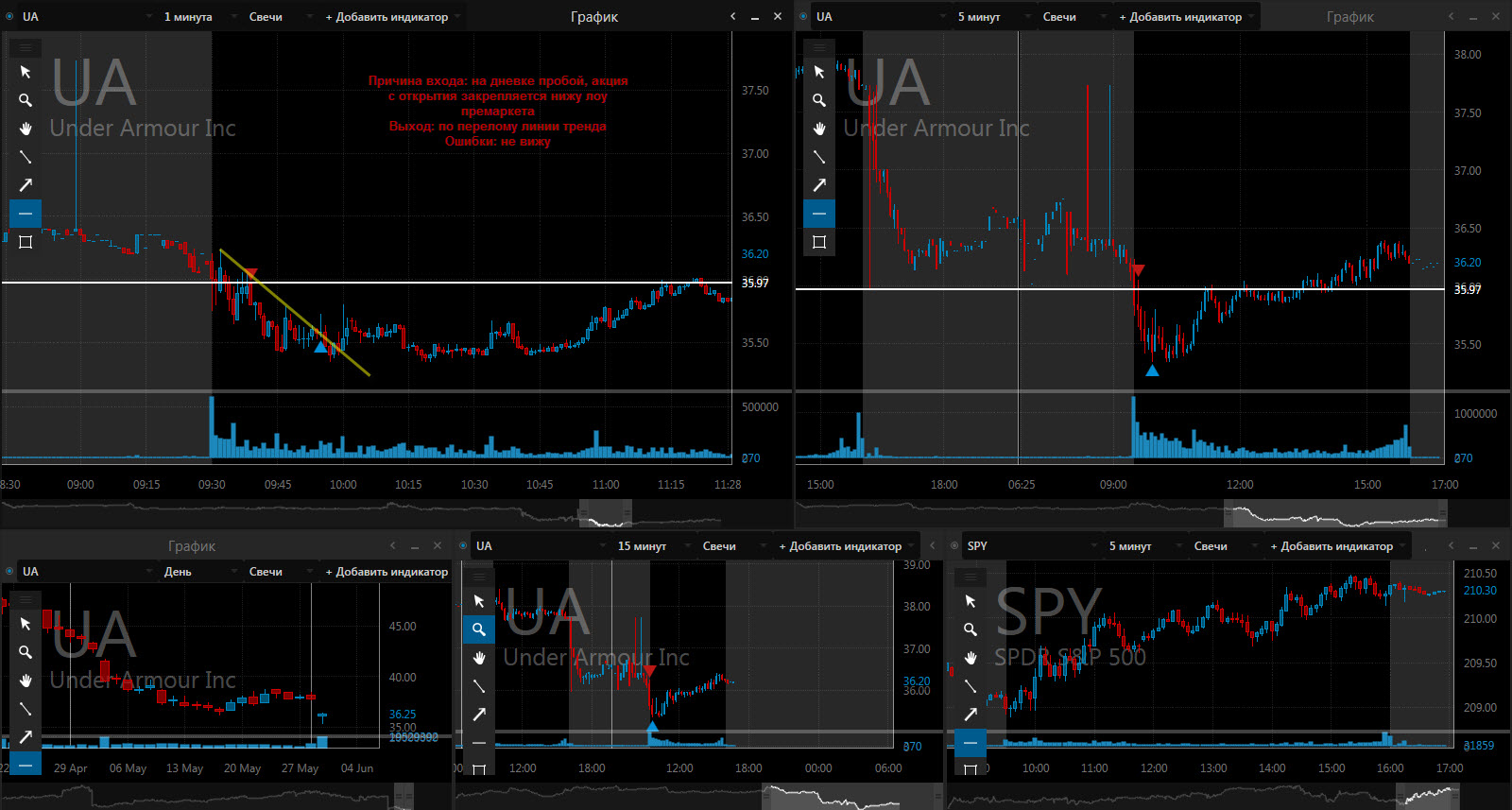Select active zoom tool in UA 15-minute chart

click(x=479, y=629)
